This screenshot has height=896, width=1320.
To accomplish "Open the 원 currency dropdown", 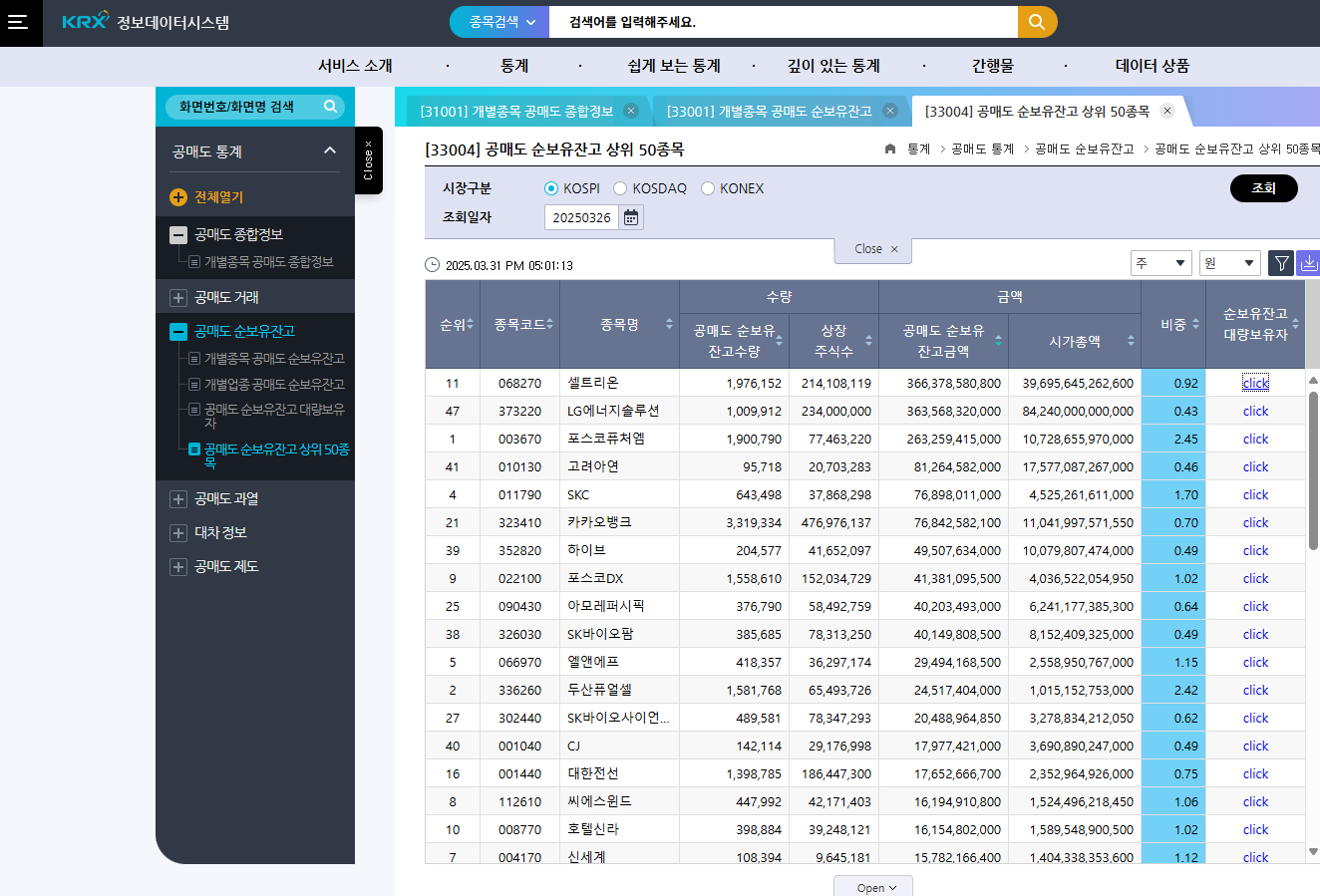I will 1230,263.
